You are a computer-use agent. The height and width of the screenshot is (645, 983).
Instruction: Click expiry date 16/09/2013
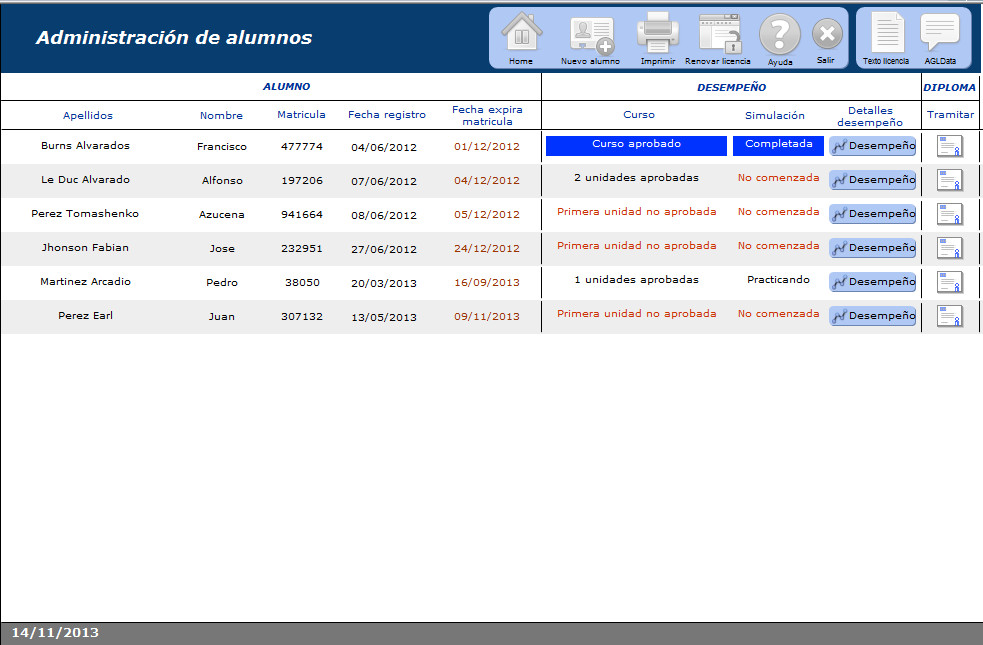tap(487, 283)
